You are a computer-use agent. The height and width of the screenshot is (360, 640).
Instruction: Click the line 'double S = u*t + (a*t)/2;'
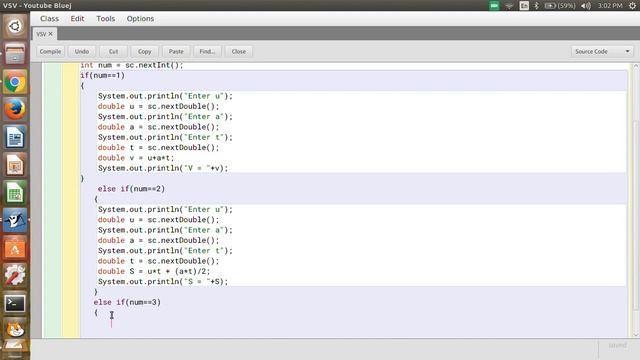(154, 271)
